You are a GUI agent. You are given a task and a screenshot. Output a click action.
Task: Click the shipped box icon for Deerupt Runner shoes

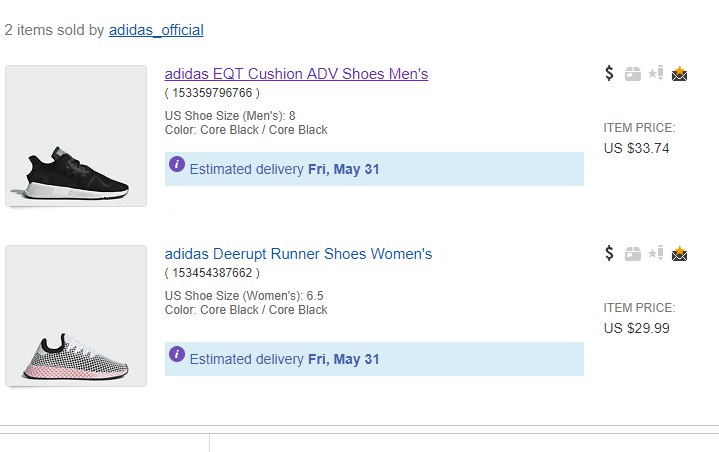pyautogui.click(x=633, y=254)
